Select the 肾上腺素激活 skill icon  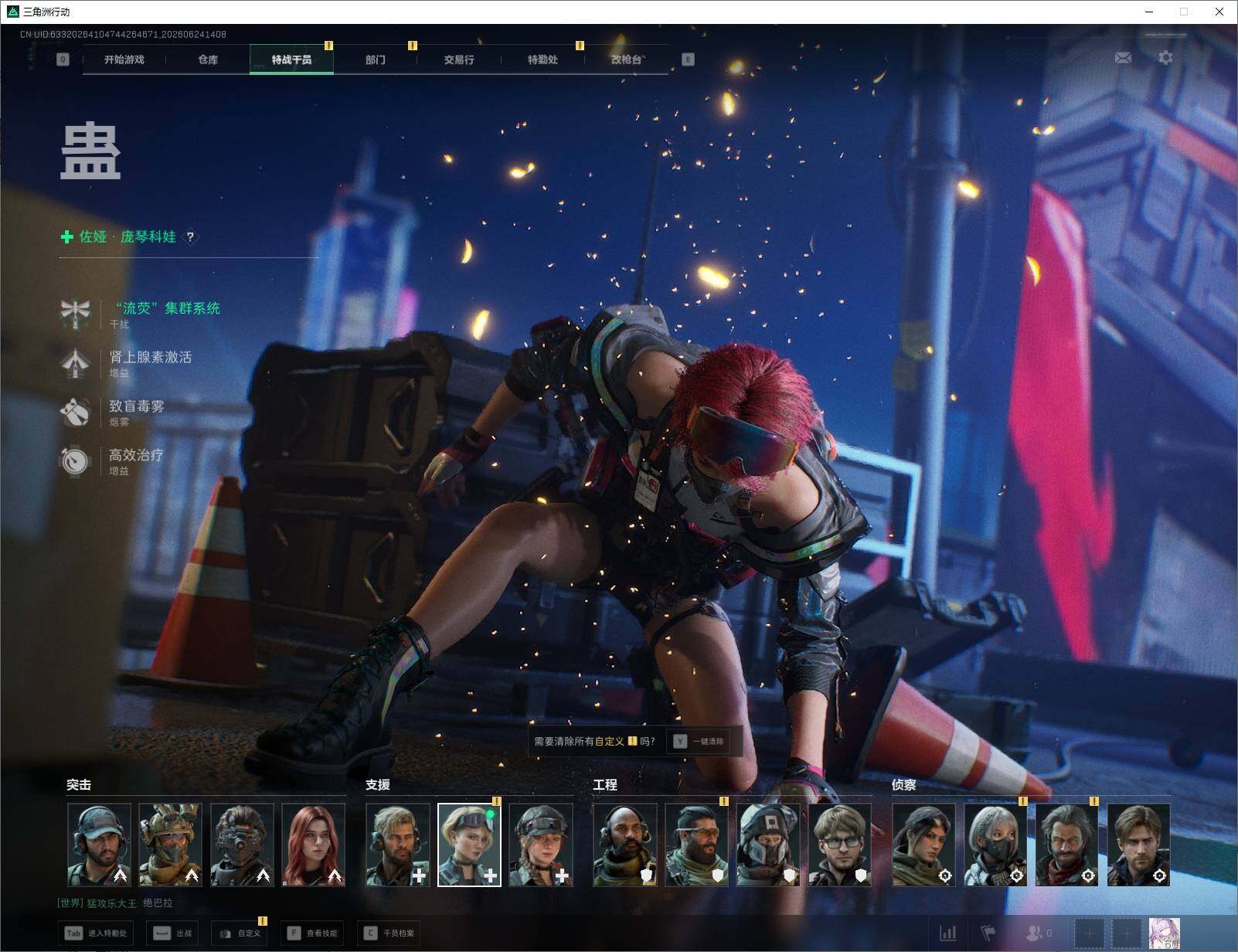click(75, 362)
